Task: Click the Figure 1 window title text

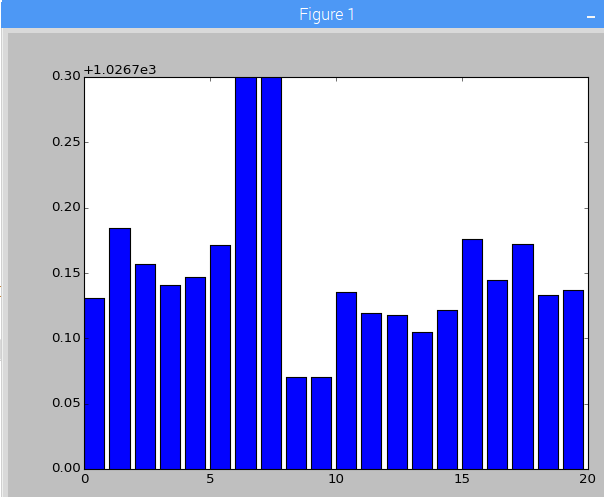Action: coord(326,15)
